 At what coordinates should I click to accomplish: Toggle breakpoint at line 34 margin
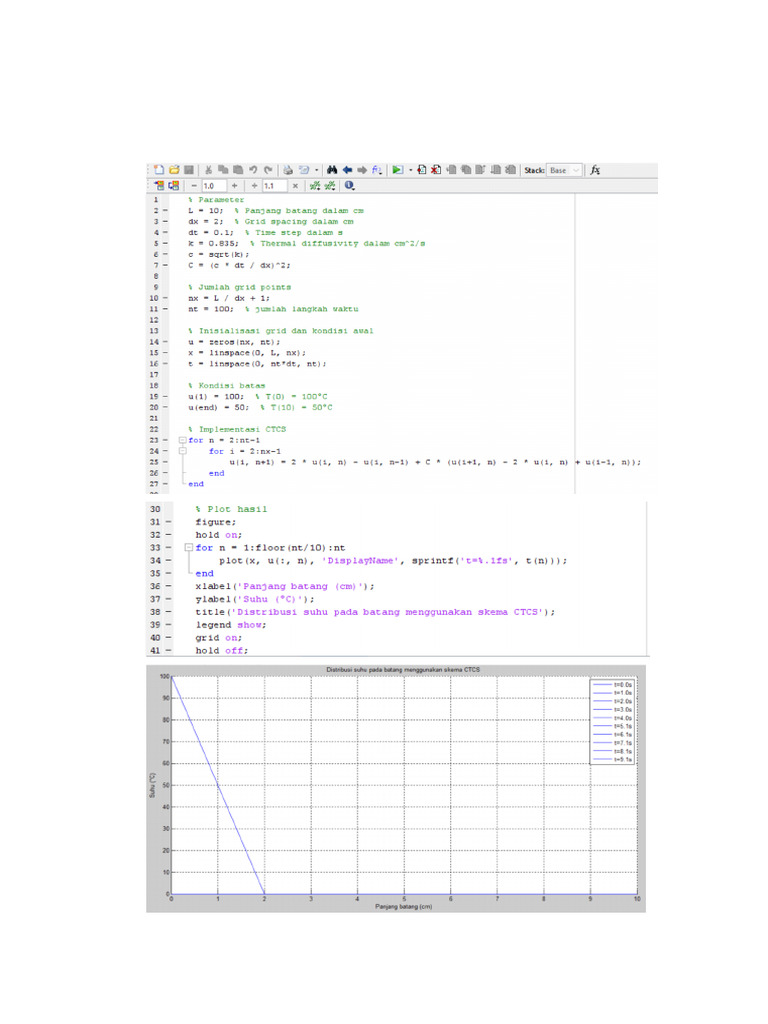point(167,561)
